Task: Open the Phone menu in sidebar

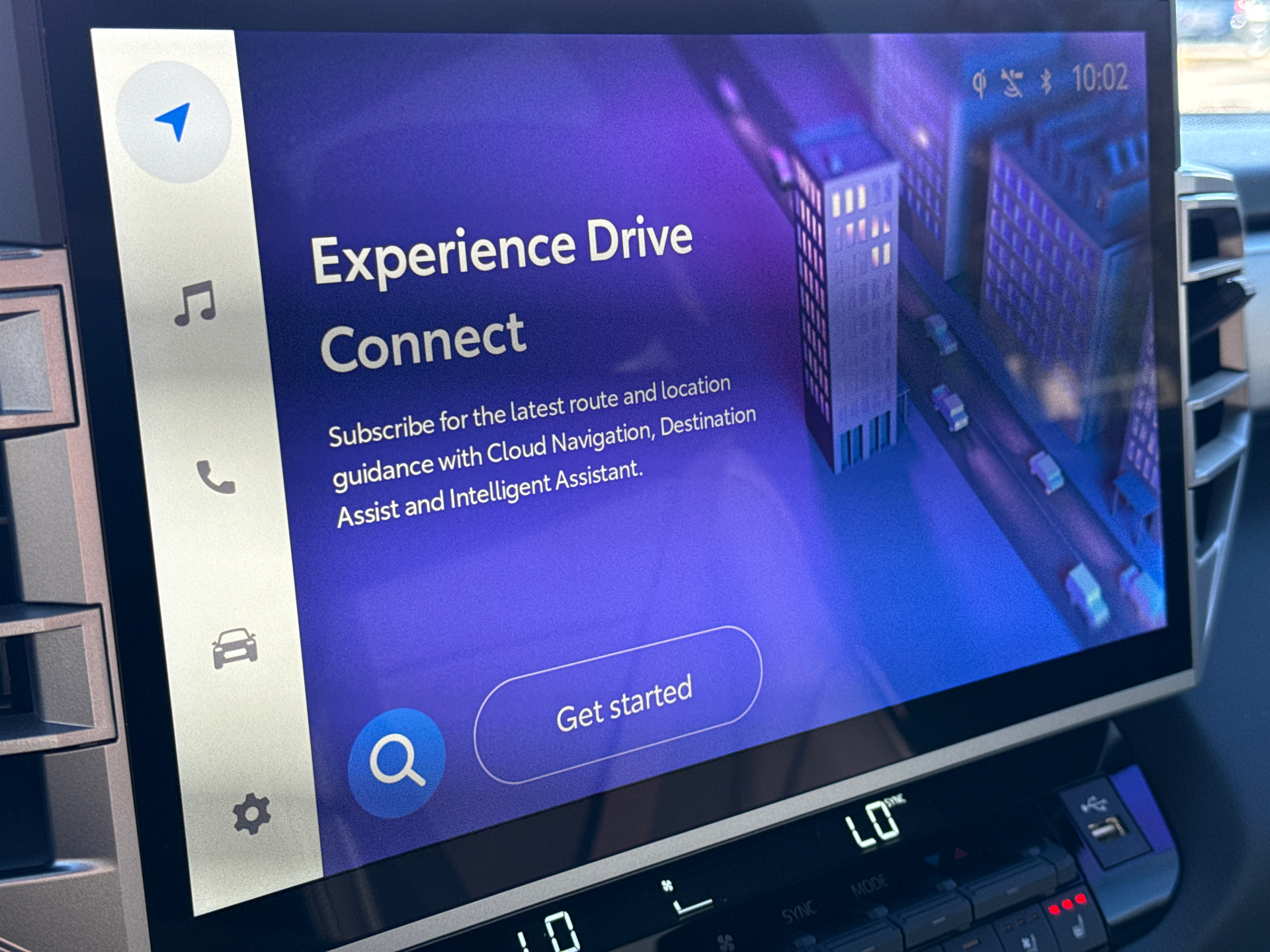Action: coord(216,477)
